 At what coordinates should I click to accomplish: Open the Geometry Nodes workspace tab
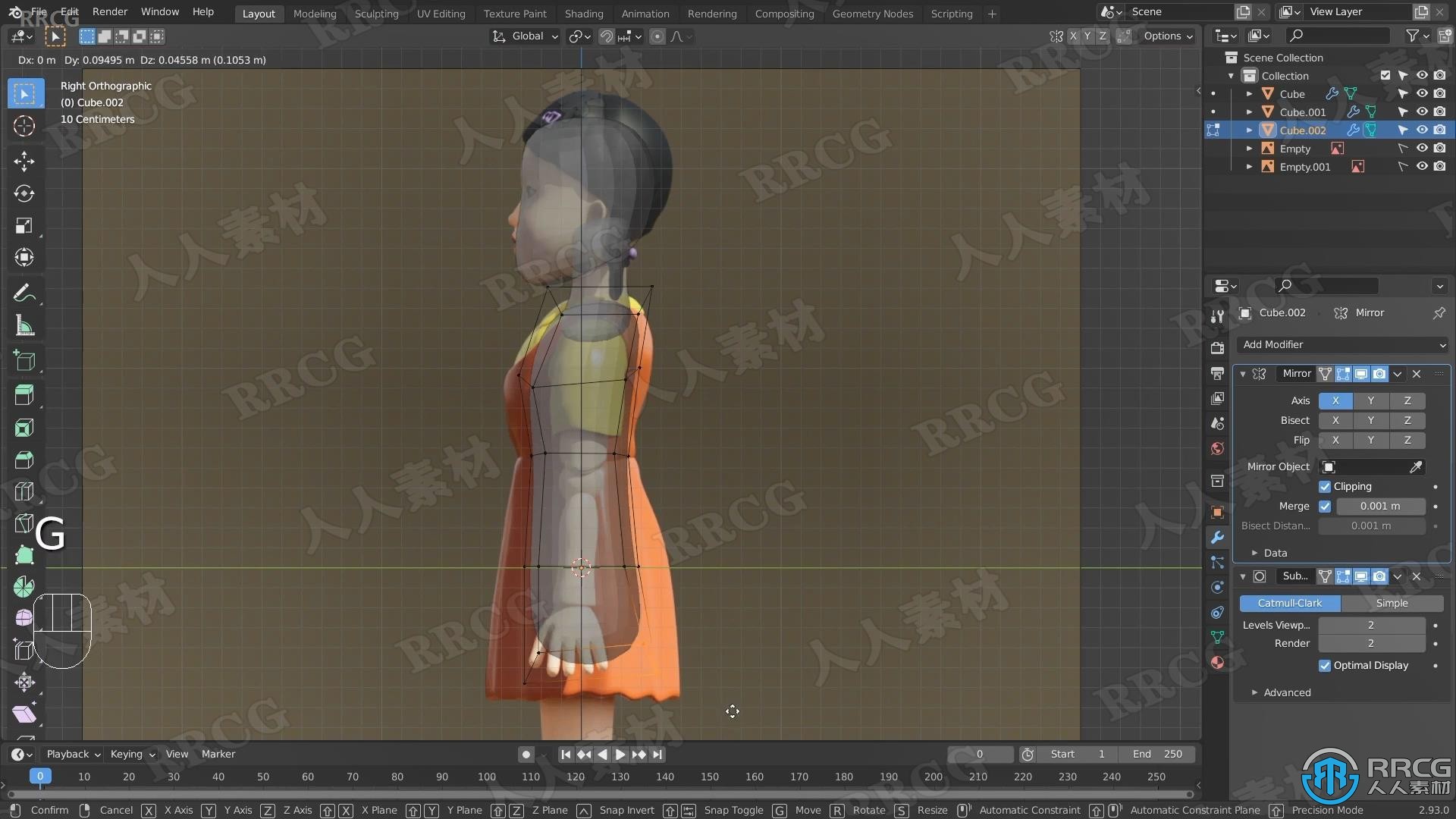(873, 11)
